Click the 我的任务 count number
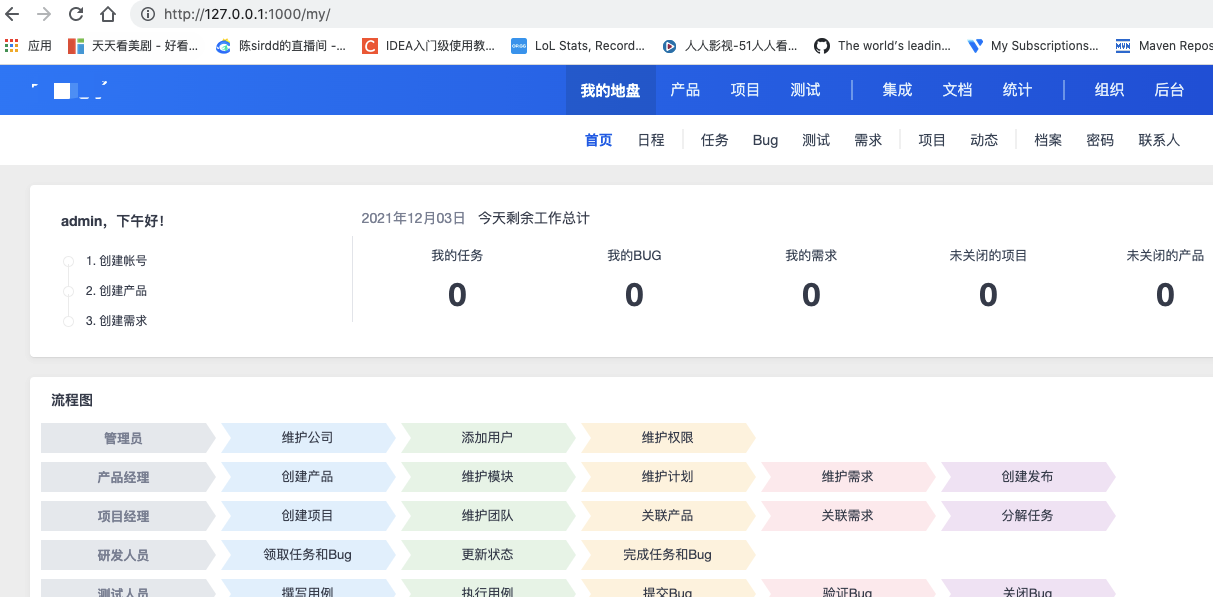The height and width of the screenshot is (597, 1213). point(457,295)
